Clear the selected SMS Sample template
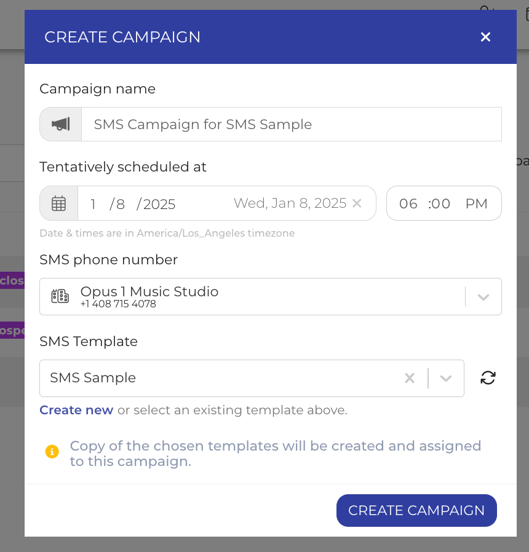 coord(409,378)
